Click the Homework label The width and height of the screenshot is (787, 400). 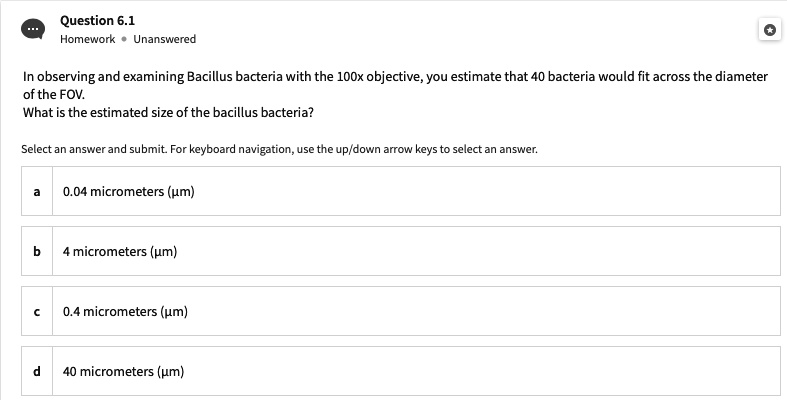[88, 39]
